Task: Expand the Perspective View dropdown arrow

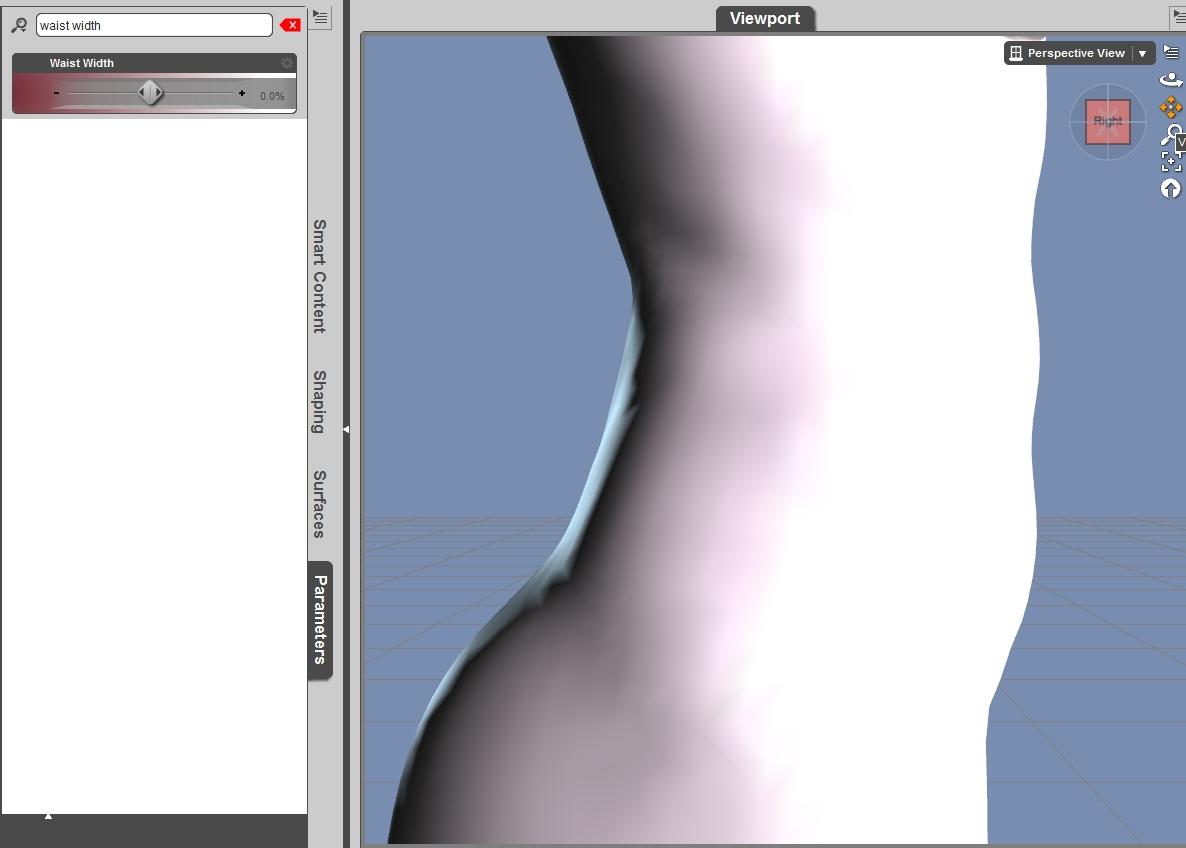Action: click(x=1143, y=54)
